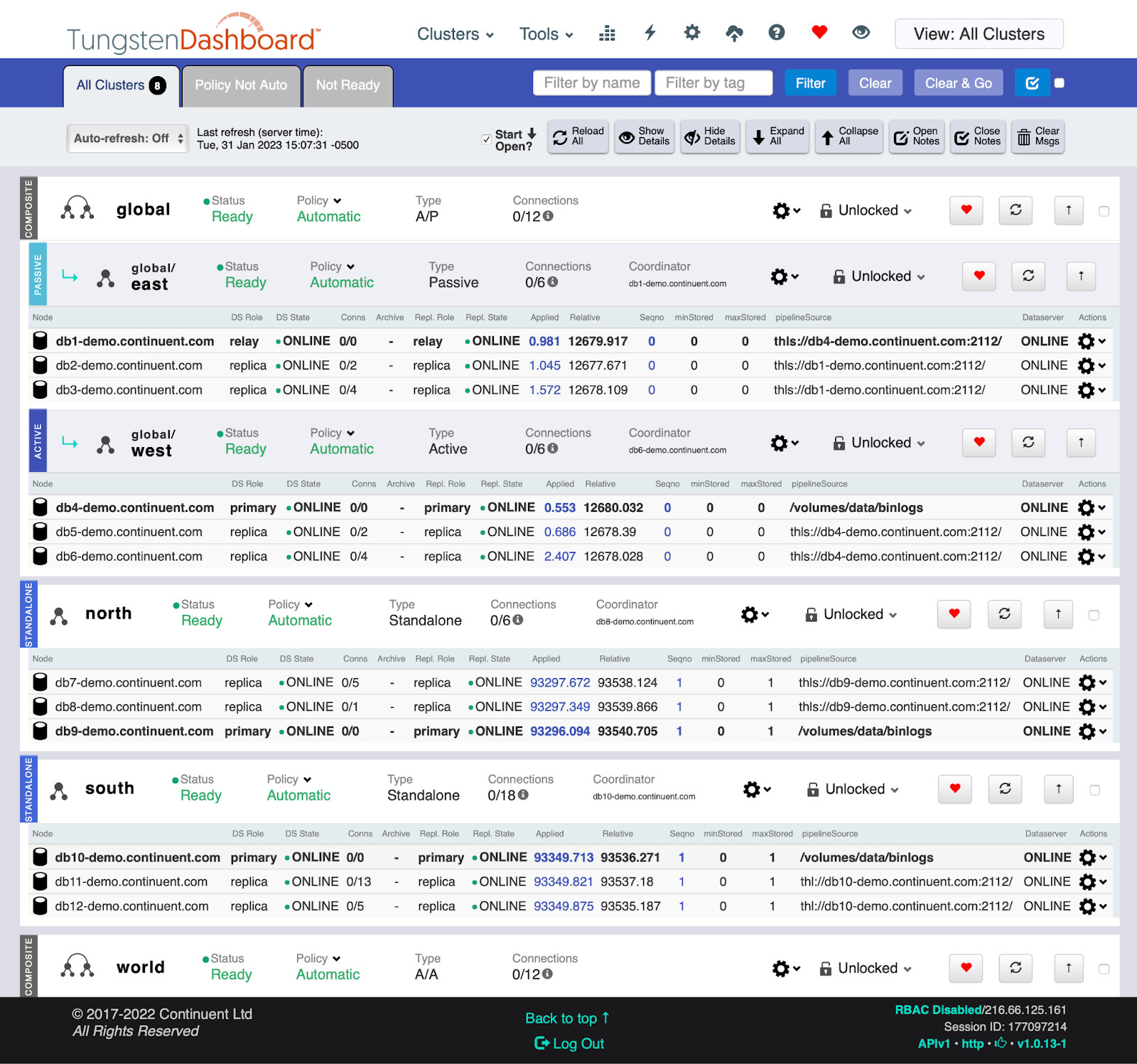Open the grid apps icon in top navigation
Viewport: 1137px width, 1064px height.
[607, 33]
